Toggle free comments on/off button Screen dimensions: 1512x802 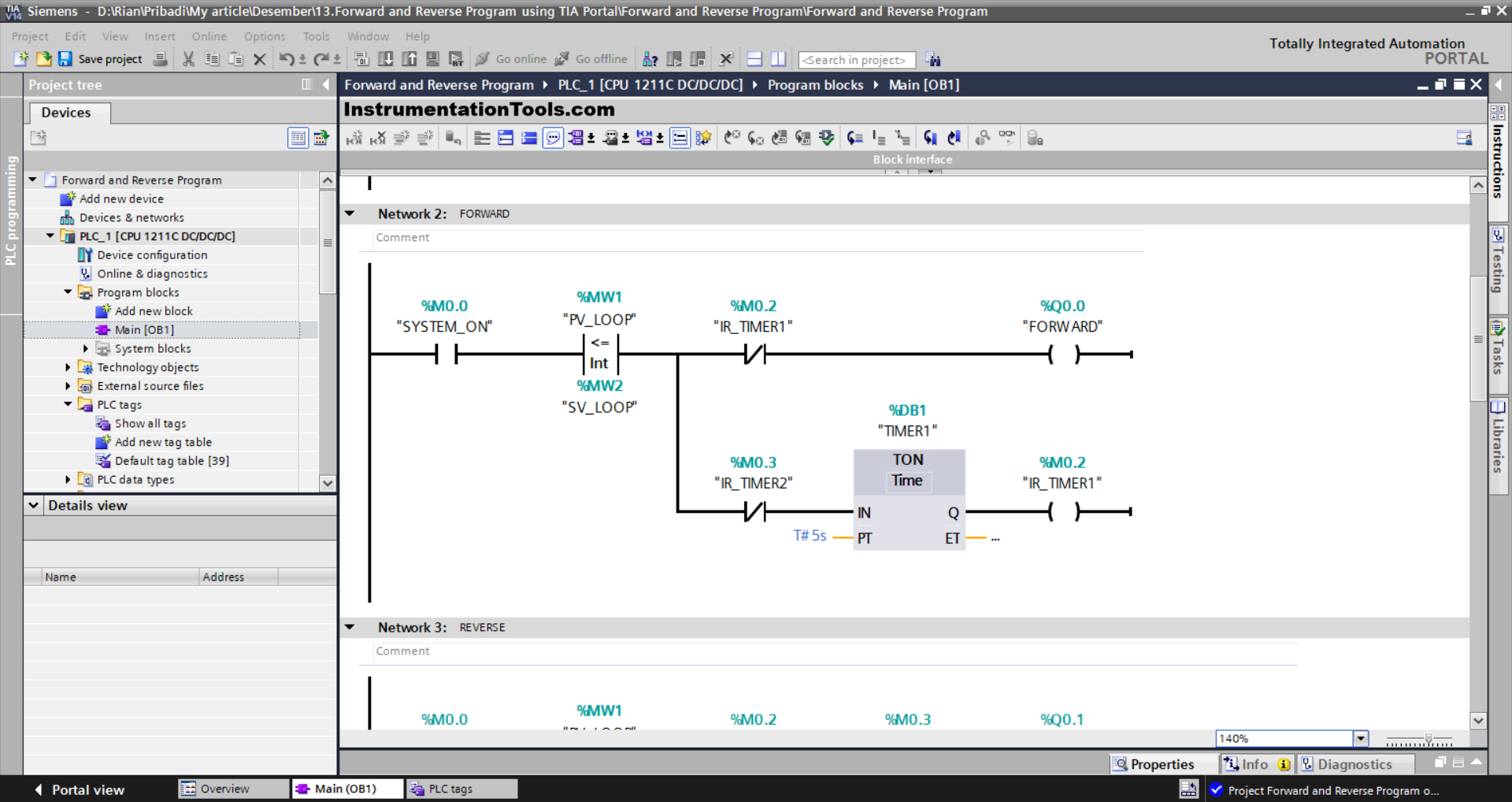[554, 138]
